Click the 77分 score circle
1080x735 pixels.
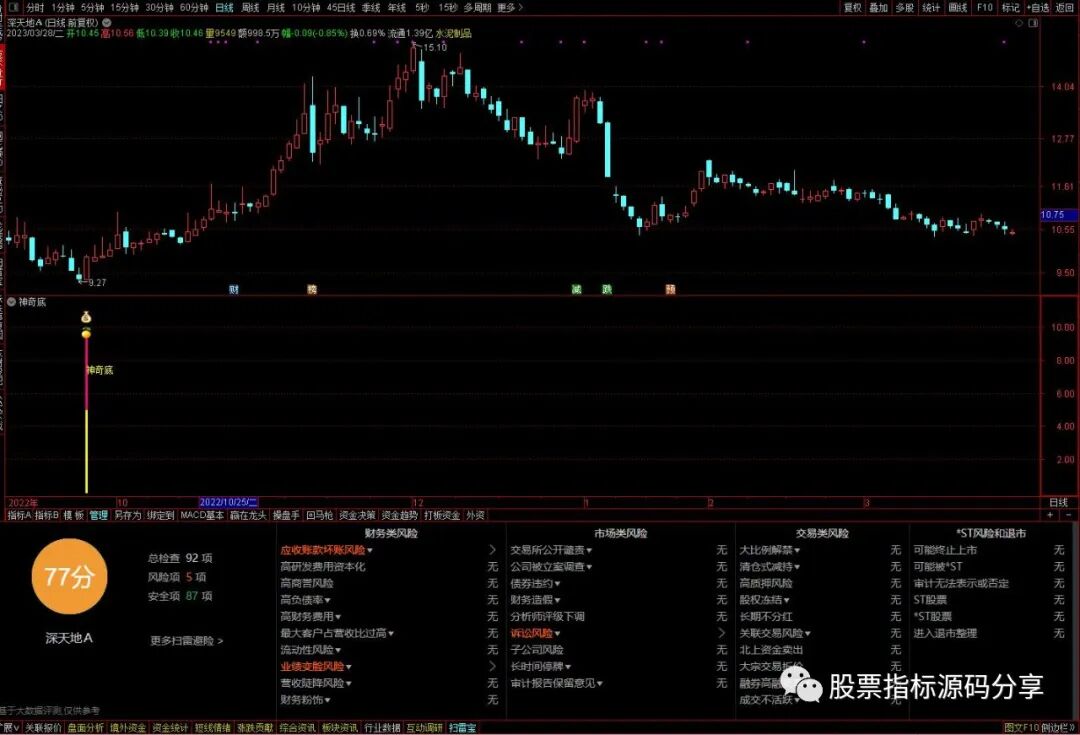(69, 577)
